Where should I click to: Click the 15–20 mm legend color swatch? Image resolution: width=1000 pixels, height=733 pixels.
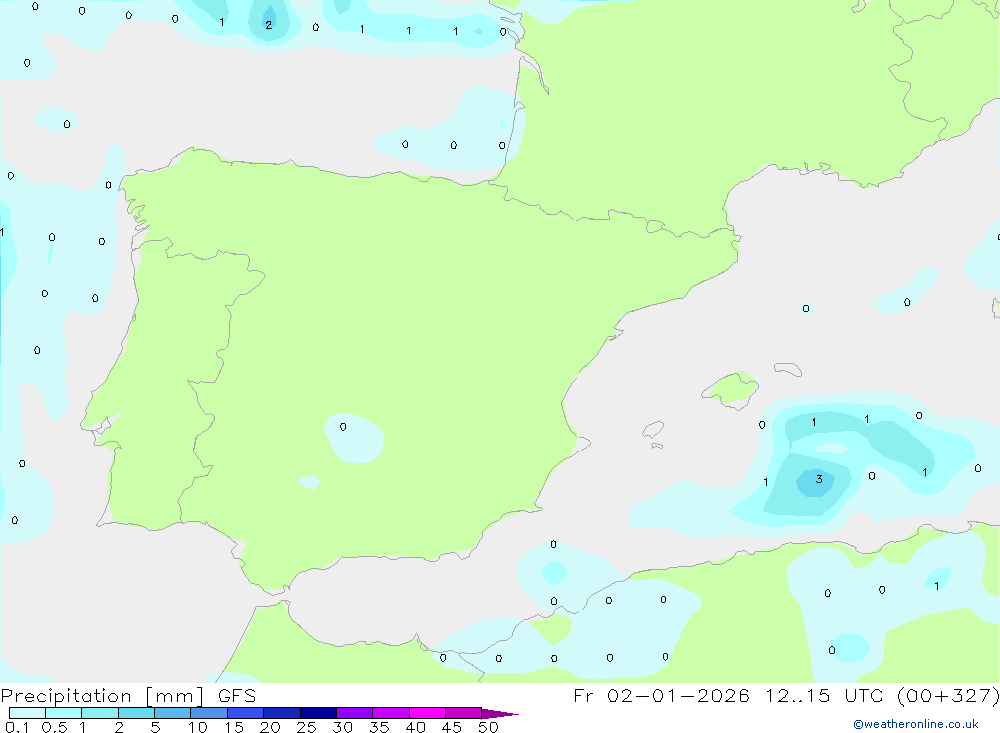point(246,713)
